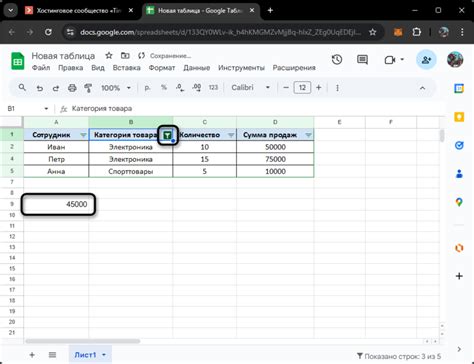Open the Google account avatar
Screen dimensions: 474x364
[455, 60]
